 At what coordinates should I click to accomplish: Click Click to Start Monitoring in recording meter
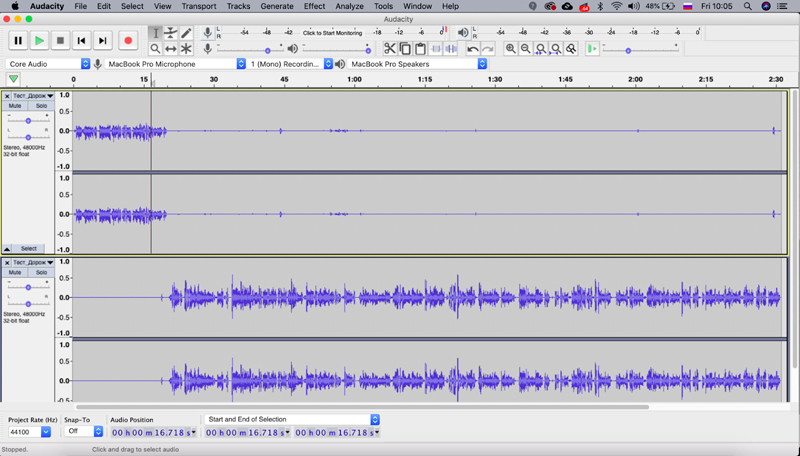click(x=333, y=33)
